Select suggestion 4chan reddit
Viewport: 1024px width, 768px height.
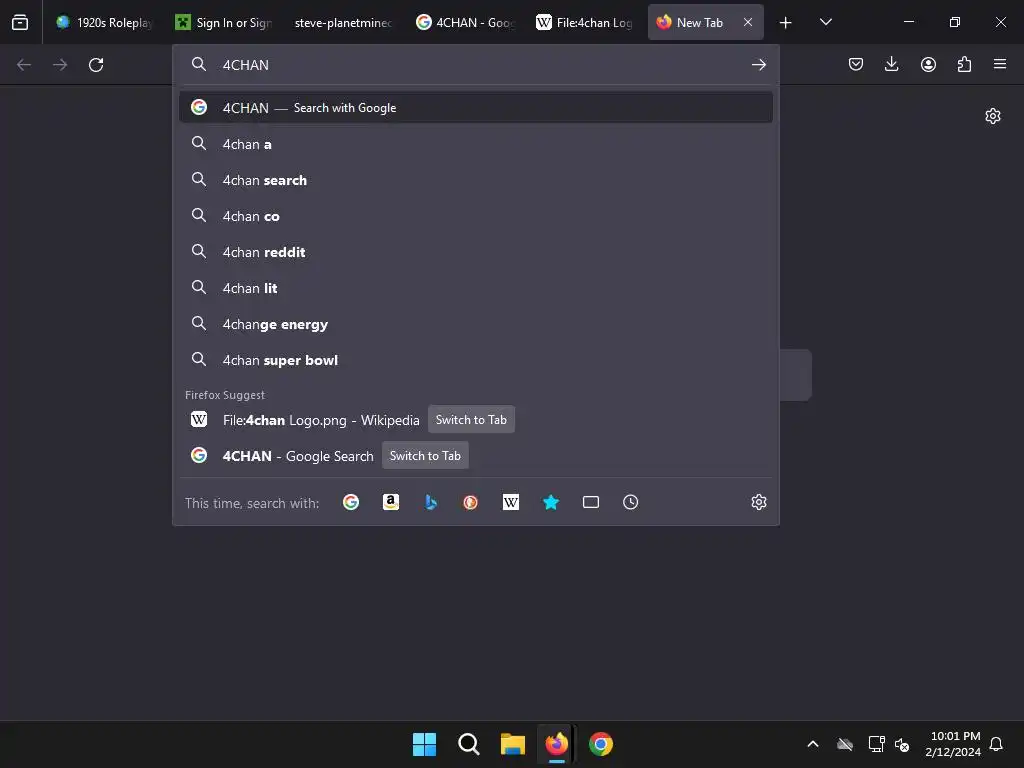(x=475, y=252)
